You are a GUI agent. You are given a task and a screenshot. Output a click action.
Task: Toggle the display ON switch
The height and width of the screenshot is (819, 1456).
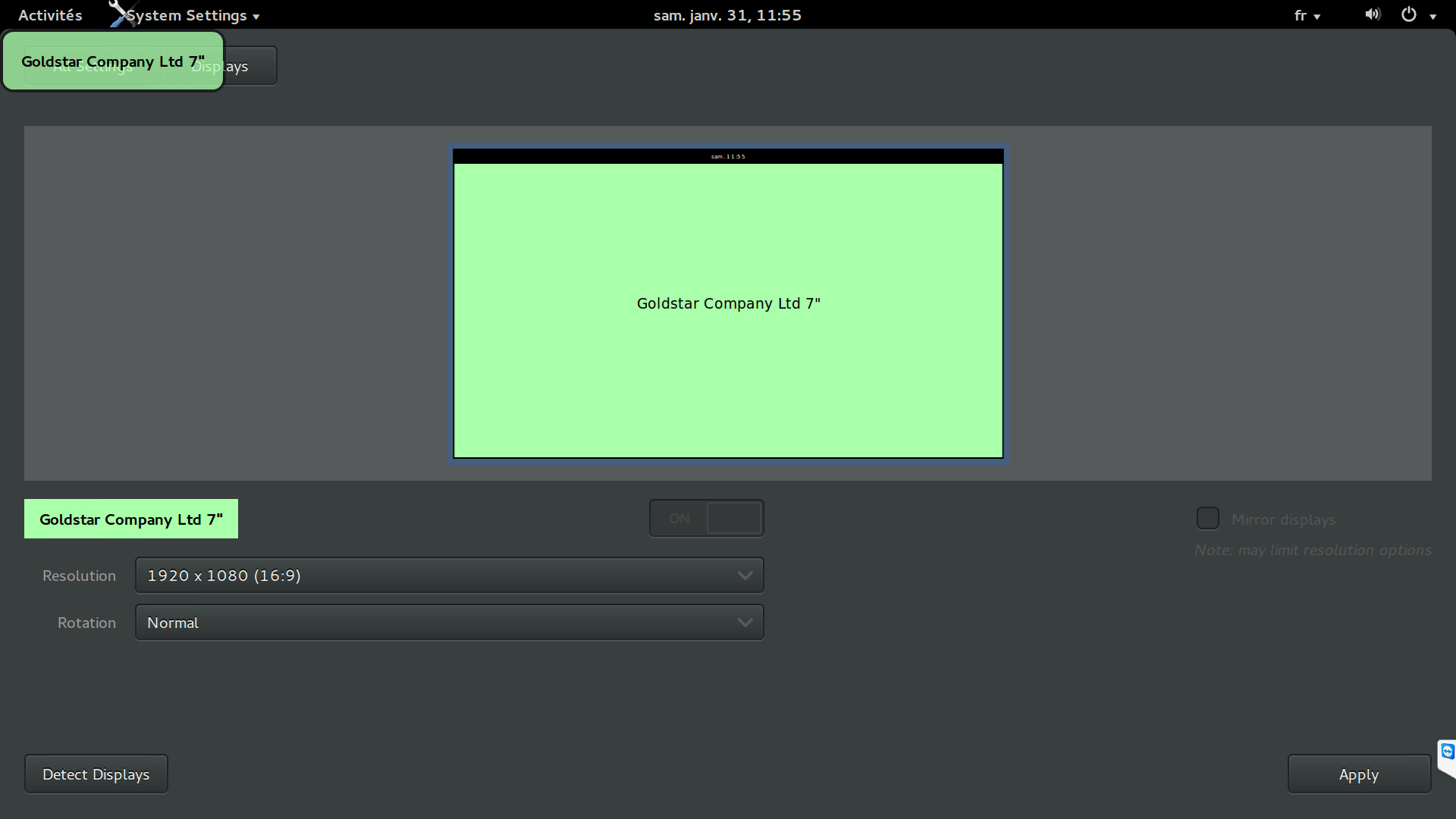click(x=706, y=519)
